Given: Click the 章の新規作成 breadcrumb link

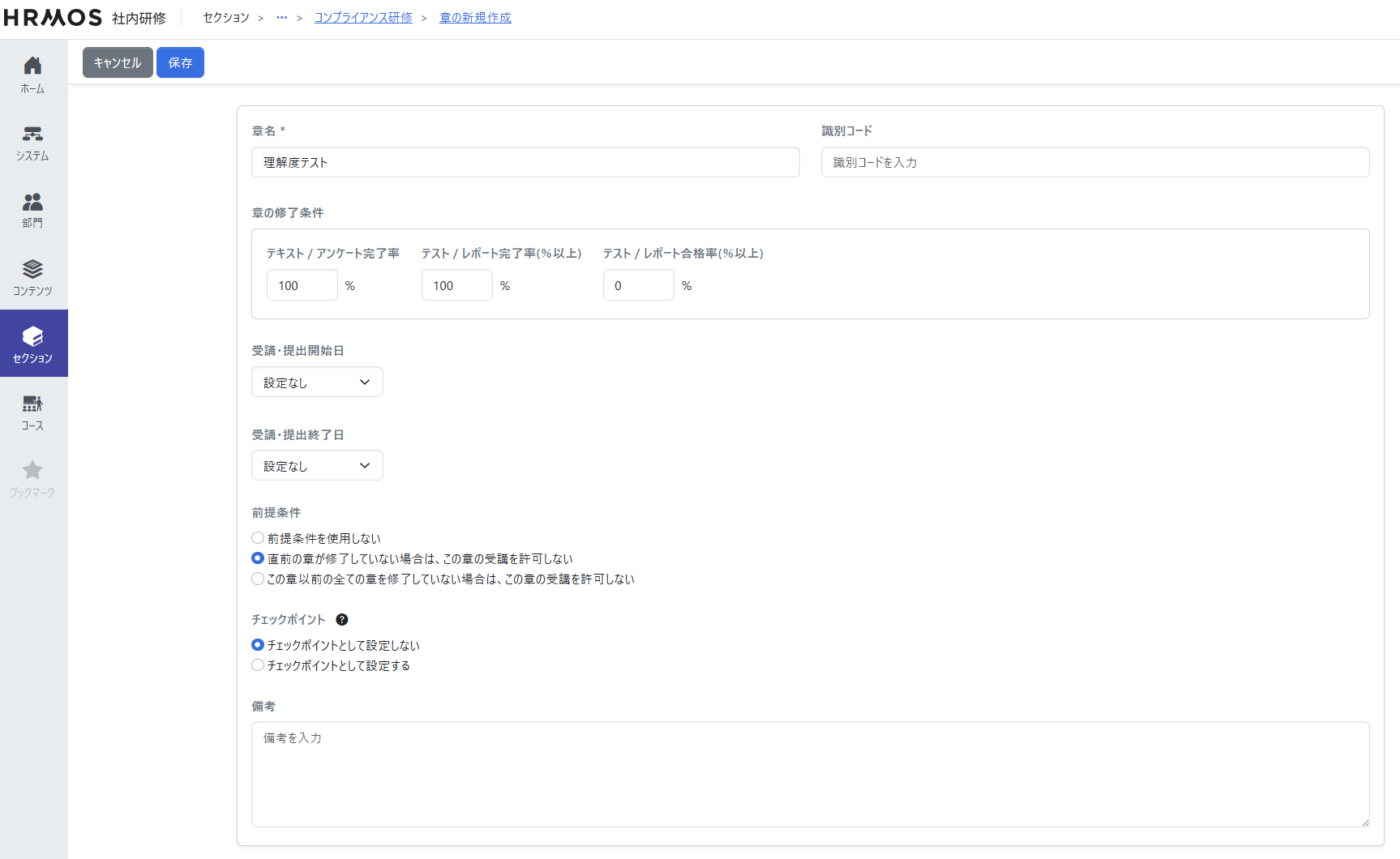Looking at the screenshot, I should tap(475, 18).
